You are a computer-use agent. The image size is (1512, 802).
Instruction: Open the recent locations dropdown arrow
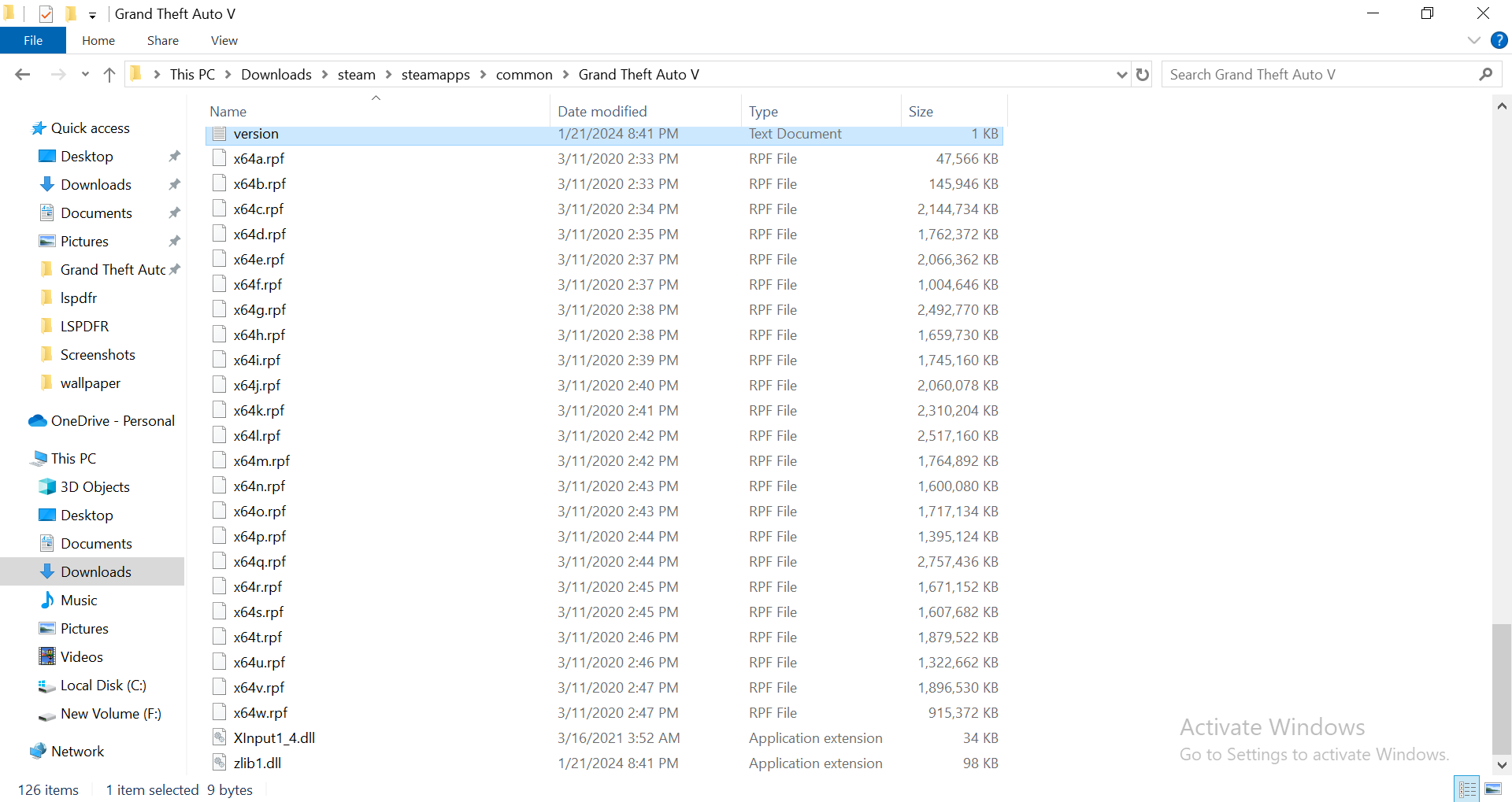[x=85, y=75]
